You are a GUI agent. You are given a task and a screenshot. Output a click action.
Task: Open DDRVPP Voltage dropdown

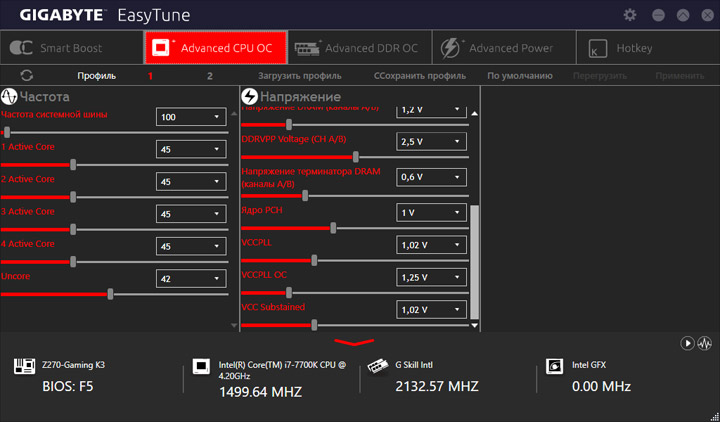pyautogui.click(x=431, y=141)
